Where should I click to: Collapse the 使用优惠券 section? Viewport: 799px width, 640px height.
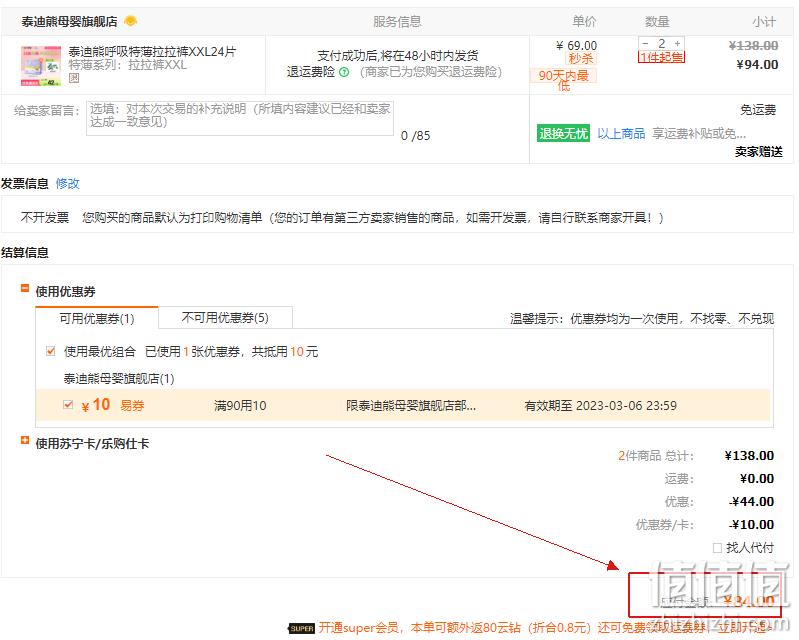[x=24, y=288]
